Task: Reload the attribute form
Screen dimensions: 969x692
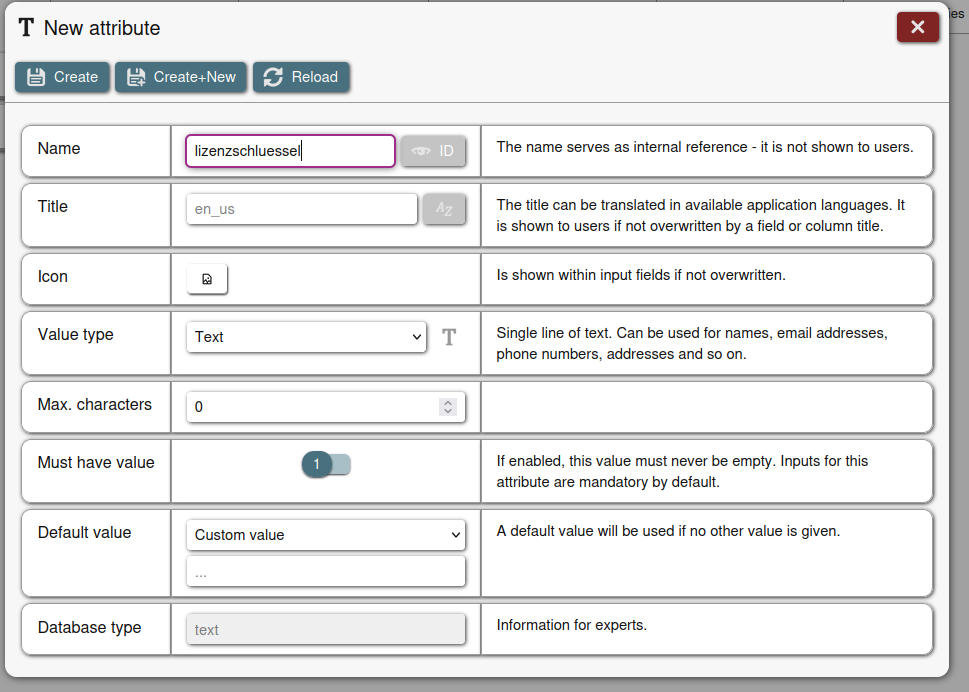Action: [301, 77]
